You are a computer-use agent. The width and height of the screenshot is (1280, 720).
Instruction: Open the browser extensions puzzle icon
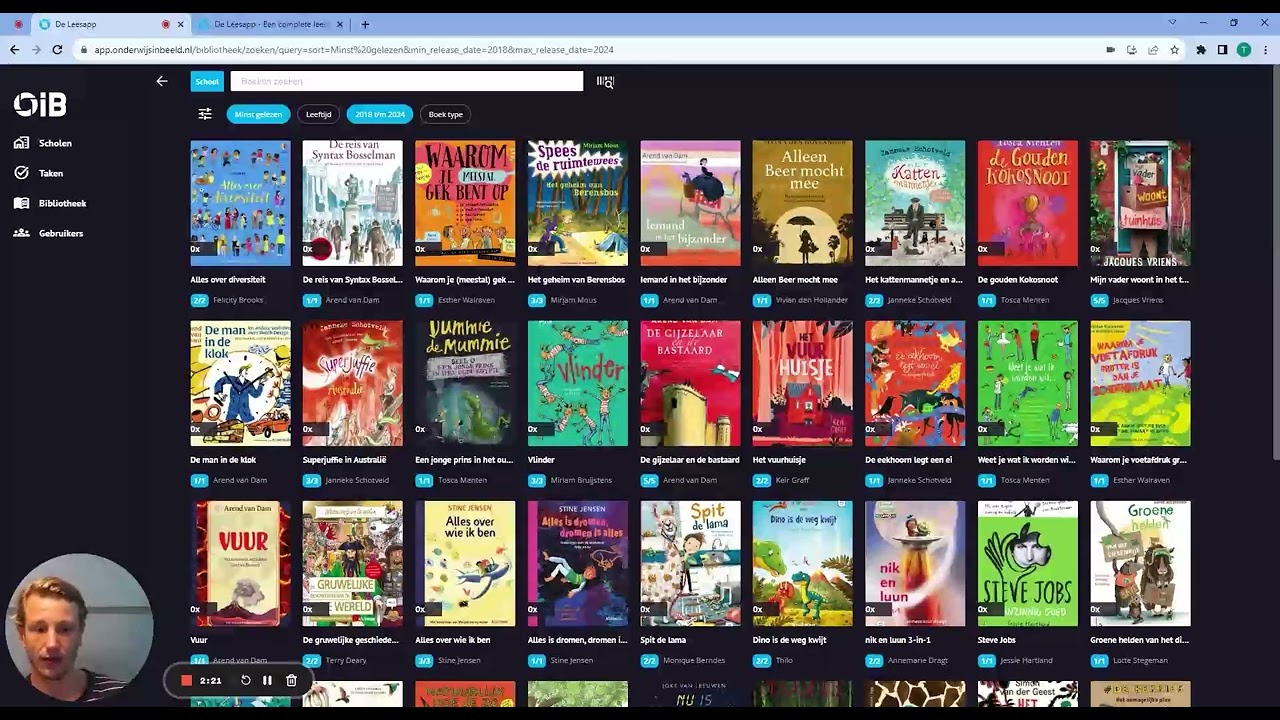point(1201,50)
